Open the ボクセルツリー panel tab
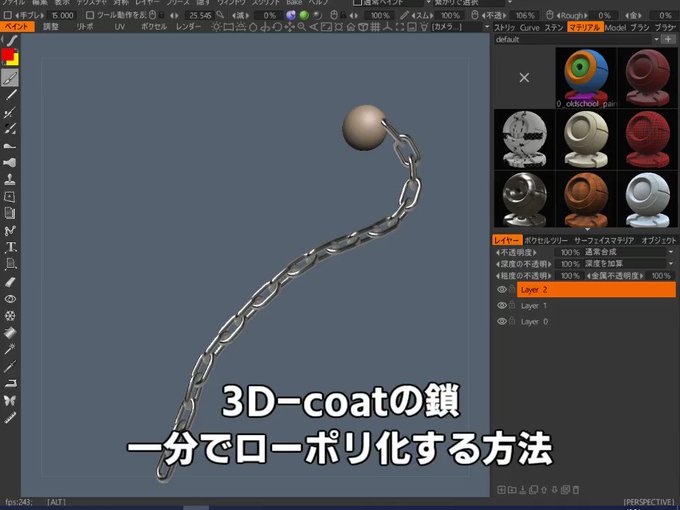The image size is (680, 510). tap(546, 240)
